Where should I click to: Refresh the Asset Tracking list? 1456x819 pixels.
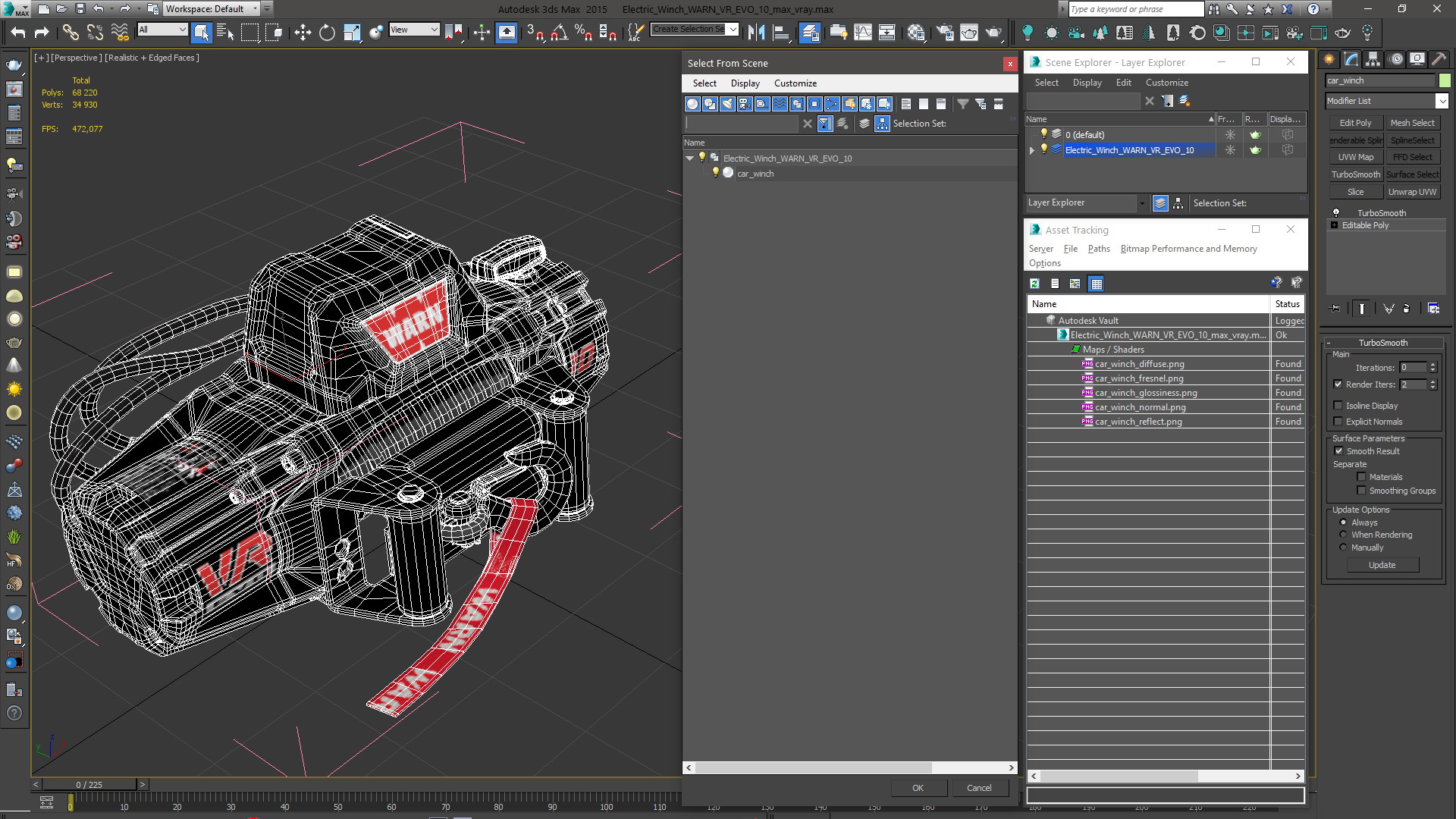(1034, 284)
